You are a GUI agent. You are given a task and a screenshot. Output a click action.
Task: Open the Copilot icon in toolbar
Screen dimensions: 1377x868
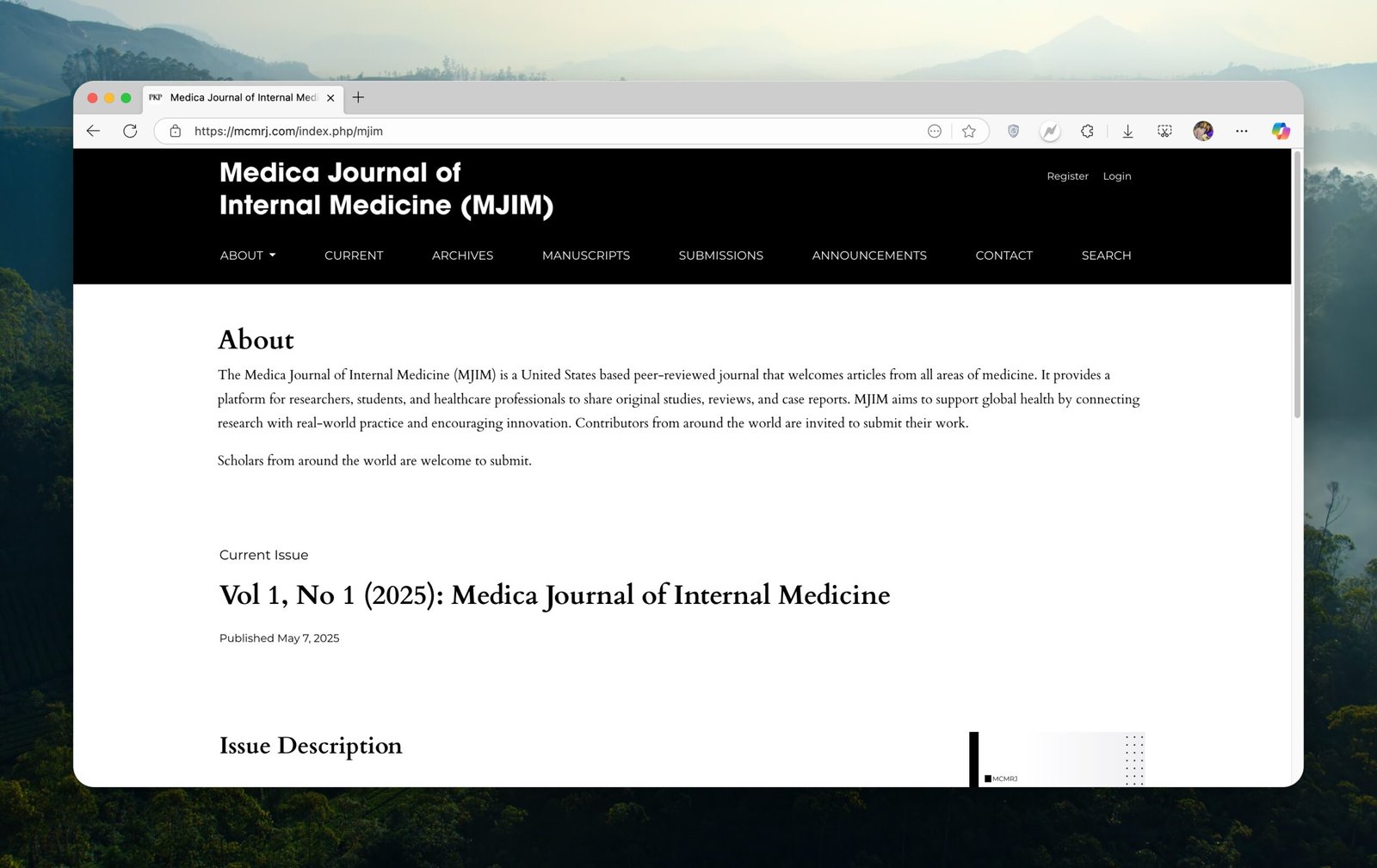click(1281, 131)
